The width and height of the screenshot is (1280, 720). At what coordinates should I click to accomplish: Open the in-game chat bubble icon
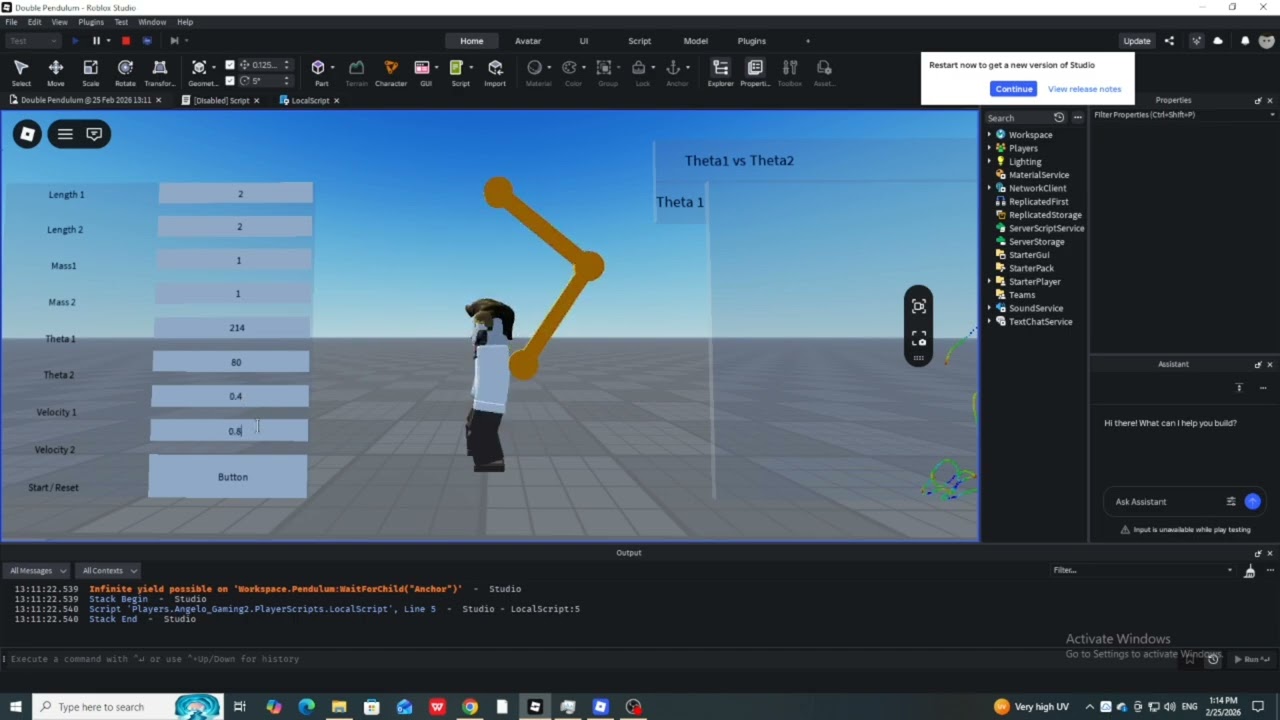coord(94,134)
